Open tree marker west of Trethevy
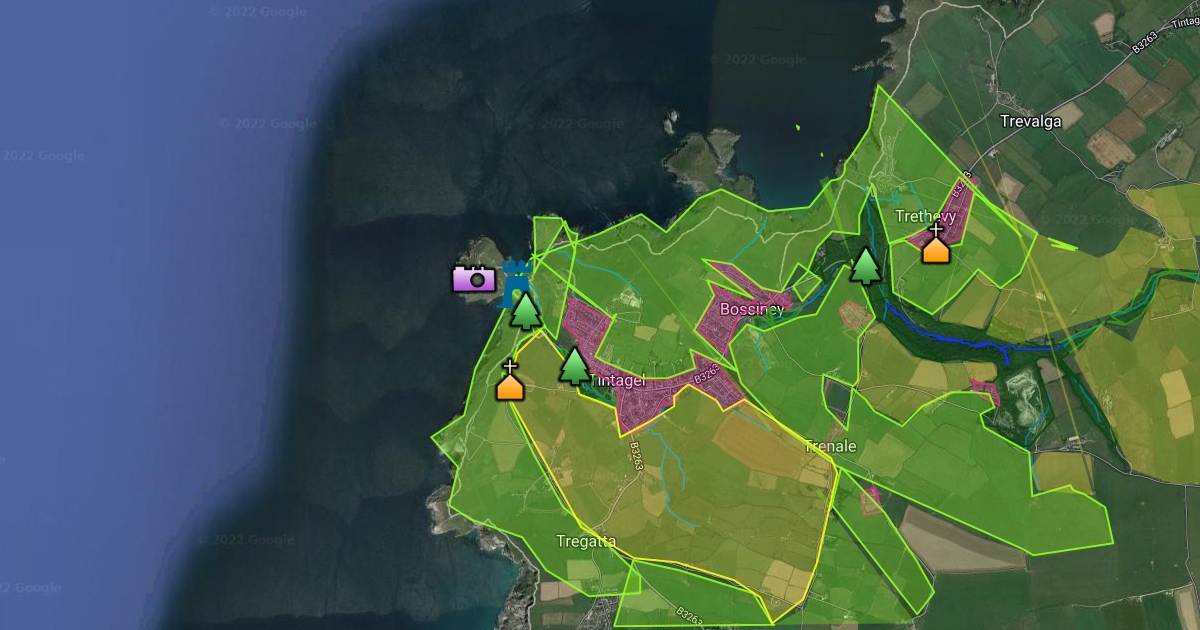The height and width of the screenshot is (630, 1200). 865,266
